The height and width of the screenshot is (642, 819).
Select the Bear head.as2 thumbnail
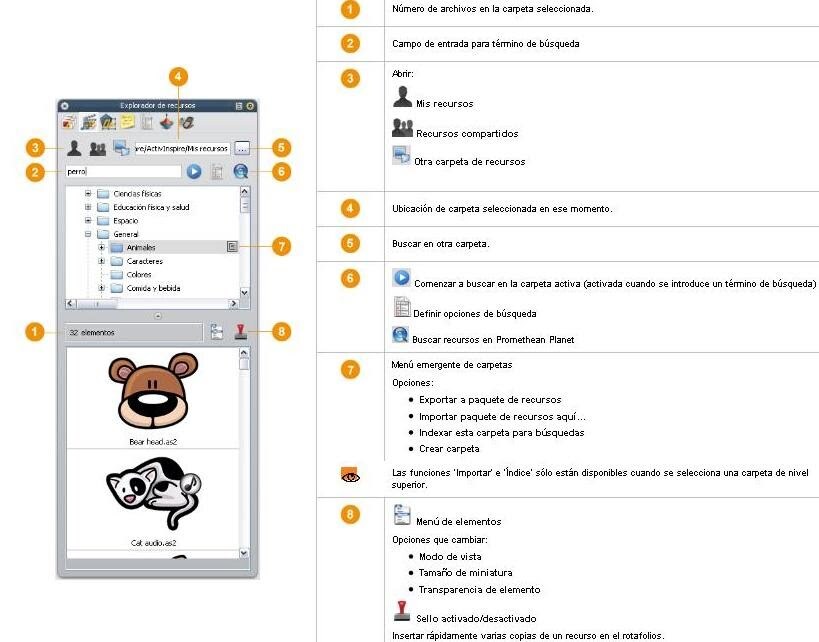coord(152,398)
